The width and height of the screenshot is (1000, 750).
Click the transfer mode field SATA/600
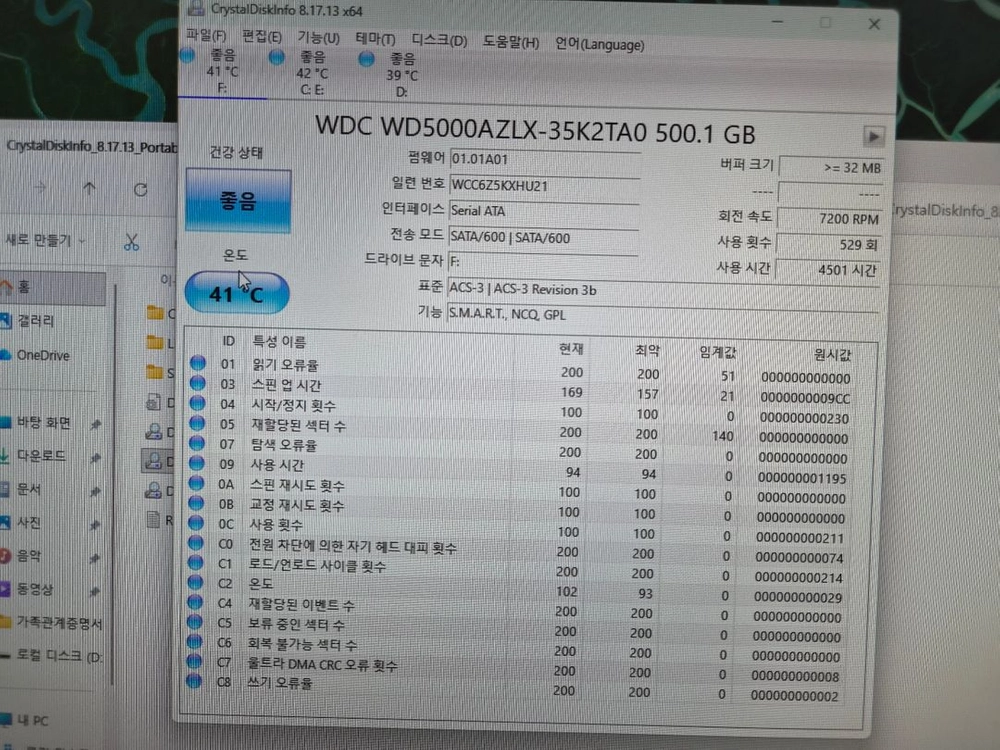[543, 237]
